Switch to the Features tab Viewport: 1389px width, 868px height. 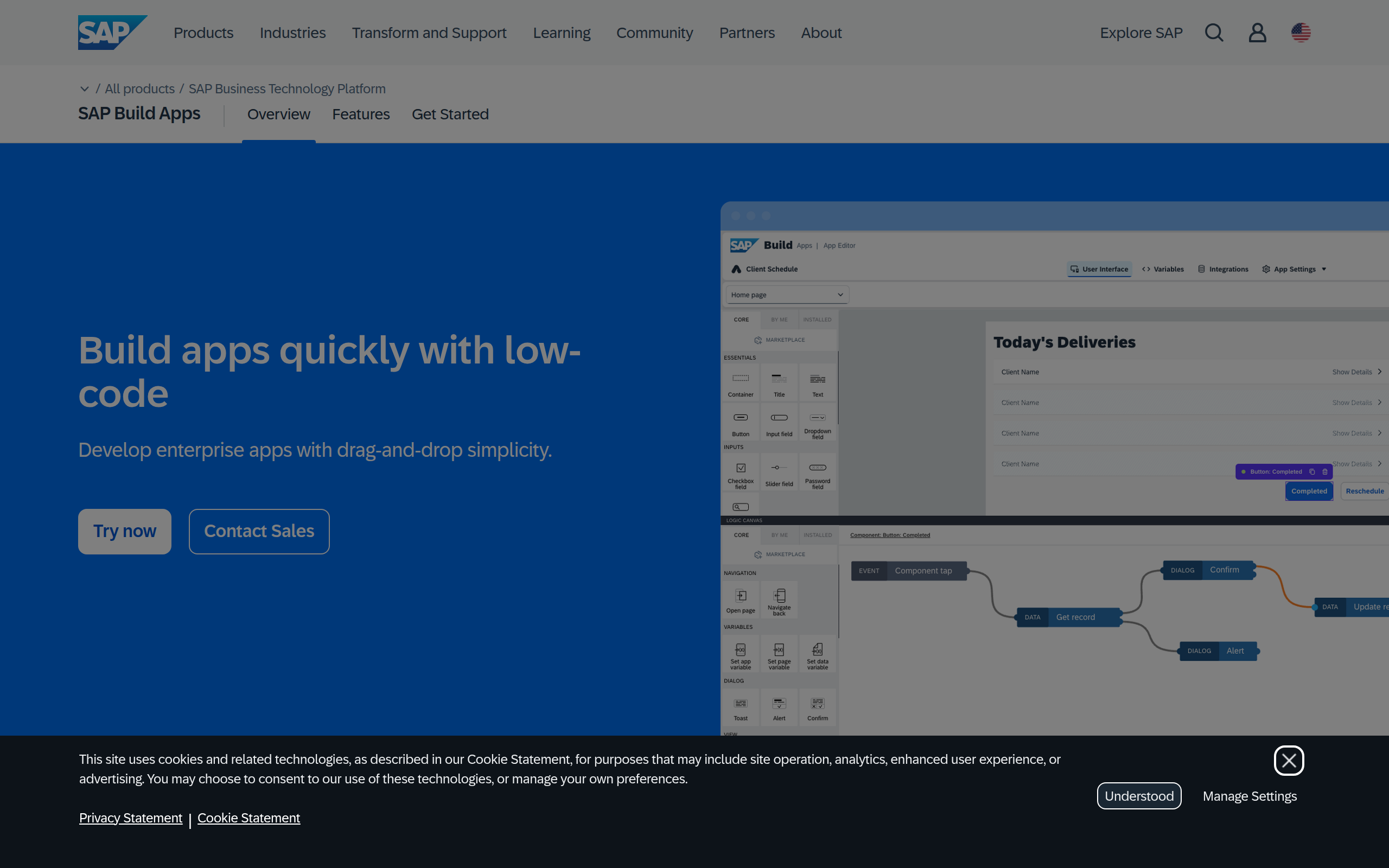(x=361, y=114)
